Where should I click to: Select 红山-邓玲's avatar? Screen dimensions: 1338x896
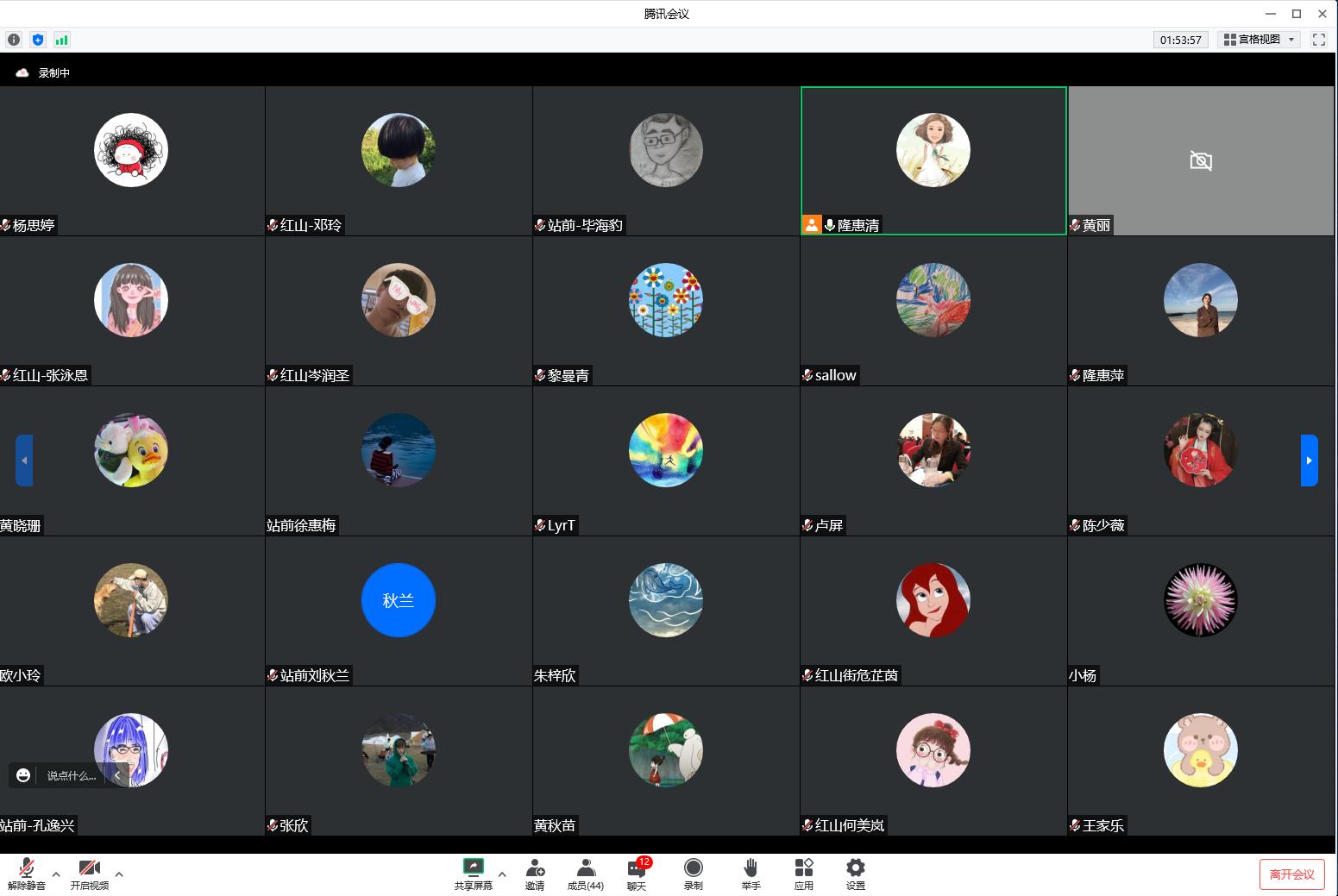399,150
